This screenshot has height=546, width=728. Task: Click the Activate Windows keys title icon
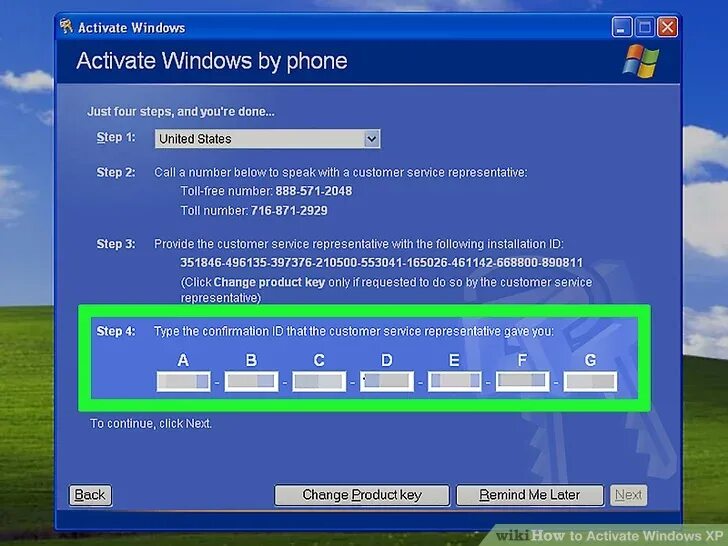pos(66,26)
